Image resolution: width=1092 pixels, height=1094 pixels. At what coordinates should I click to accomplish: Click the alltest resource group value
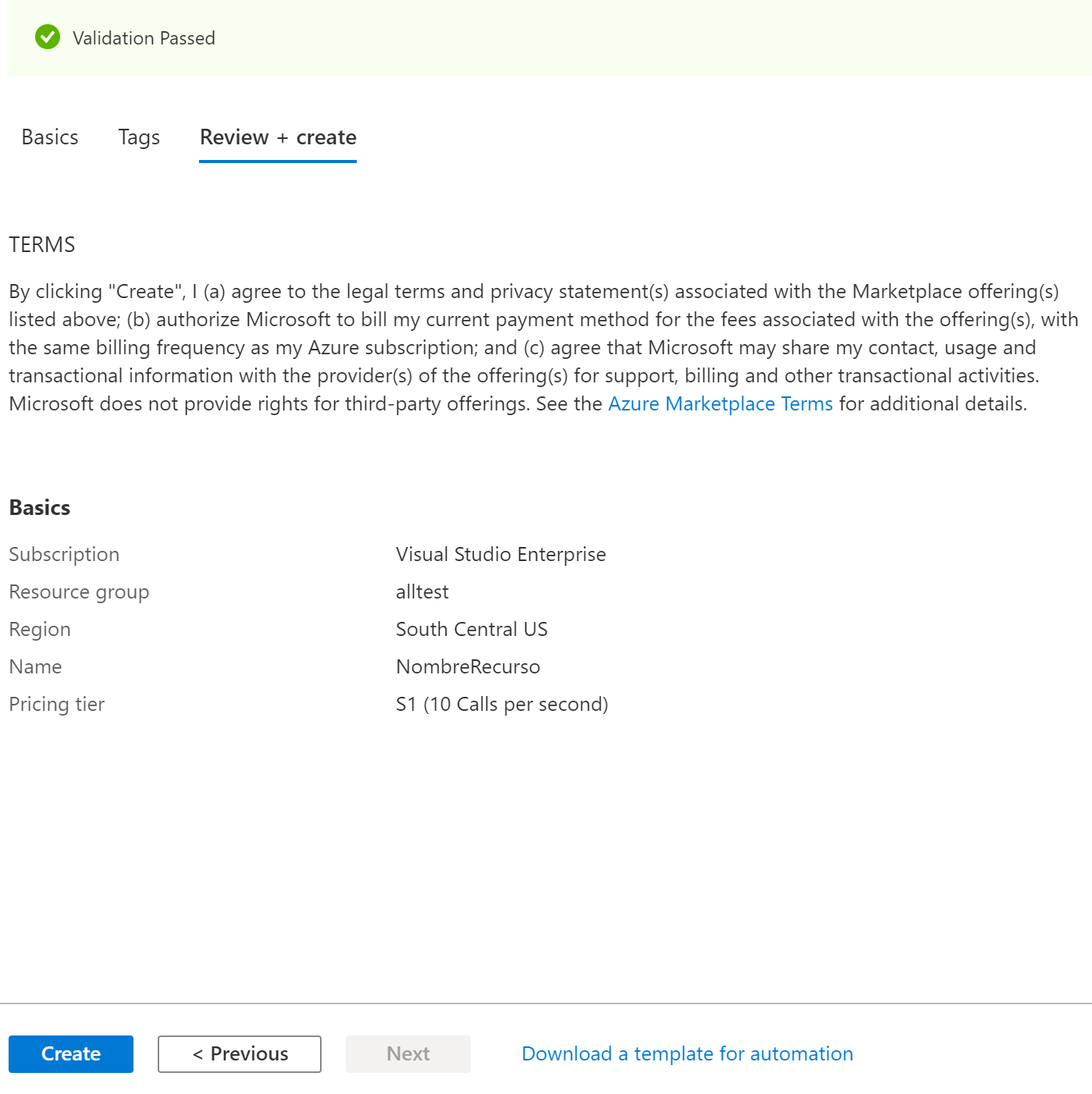tap(422, 591)
